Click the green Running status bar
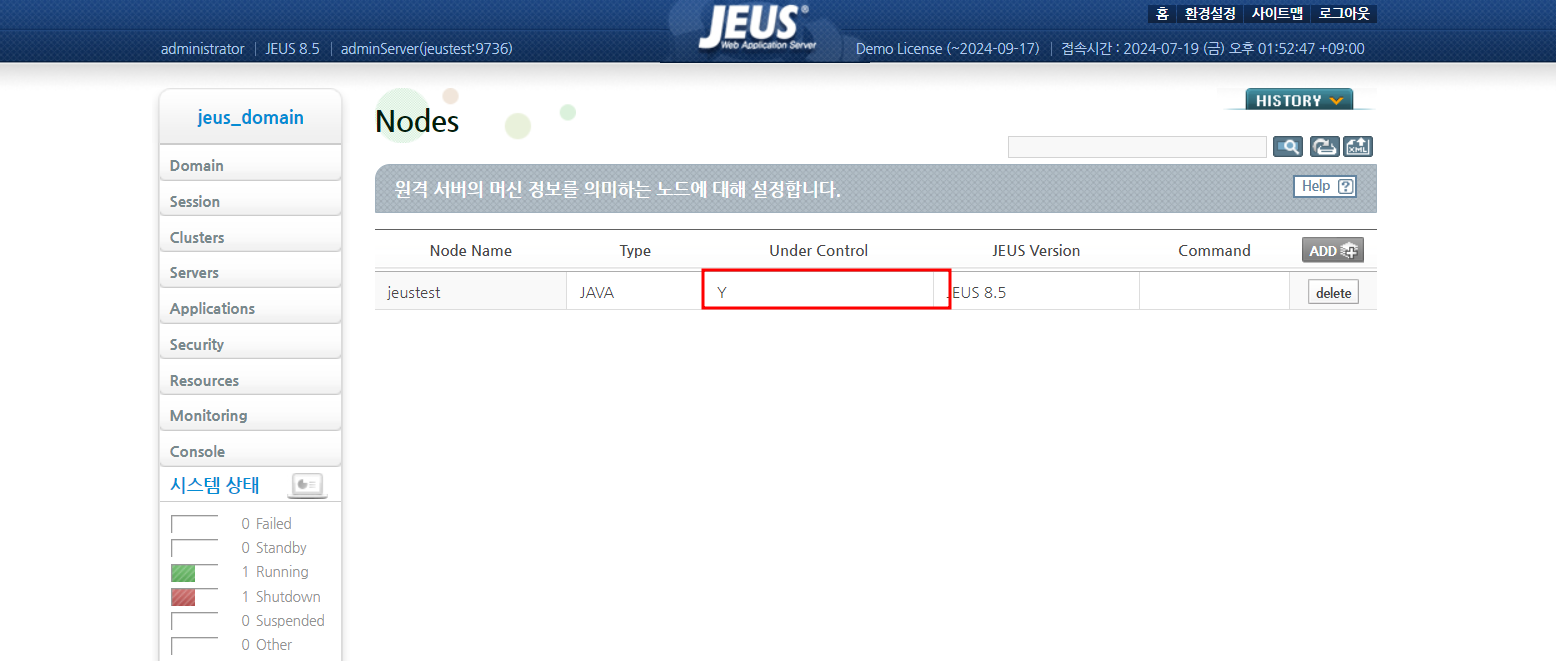1556x661 pixels. 183,574
